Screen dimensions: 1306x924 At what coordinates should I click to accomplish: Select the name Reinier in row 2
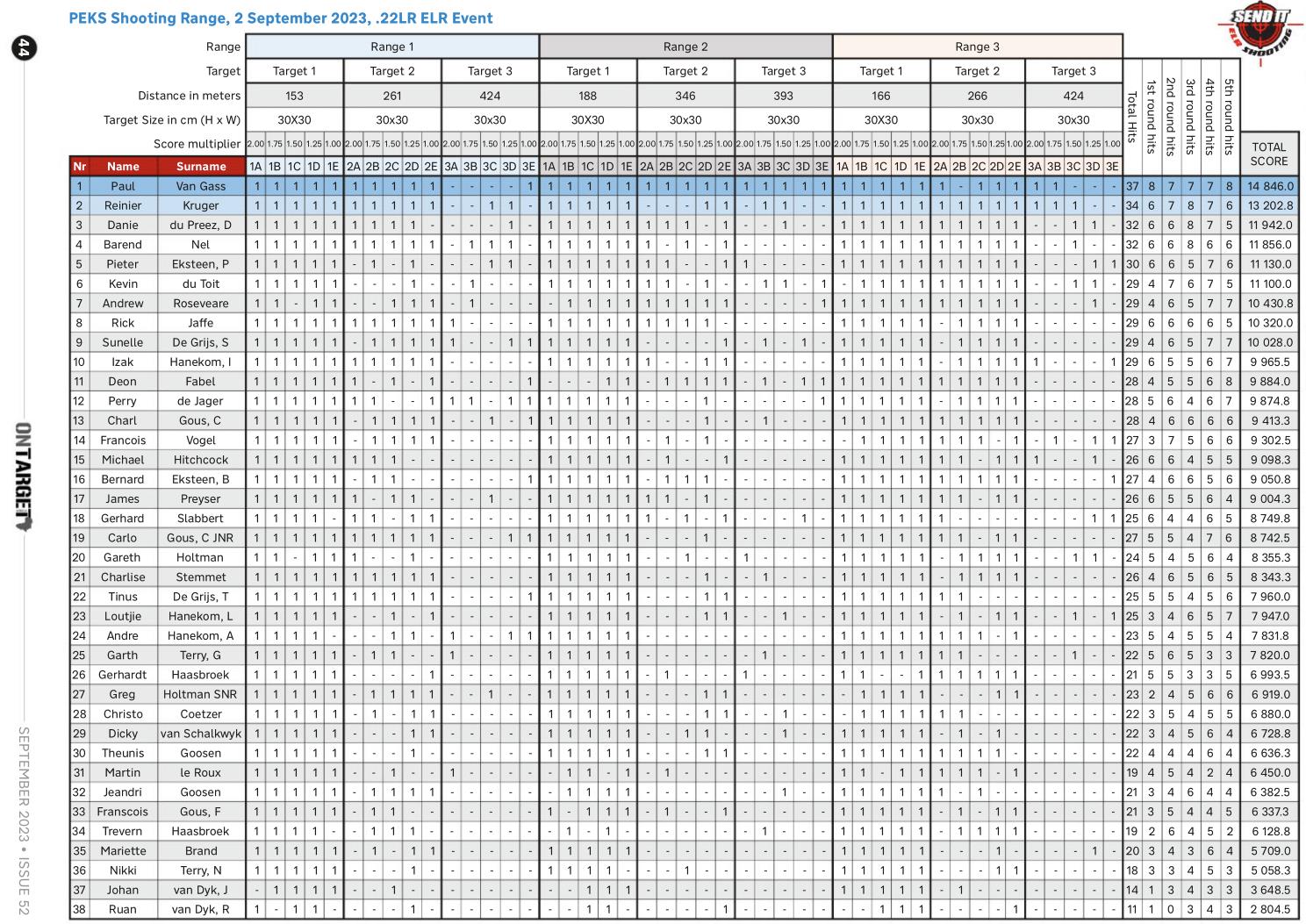point(123,205)
